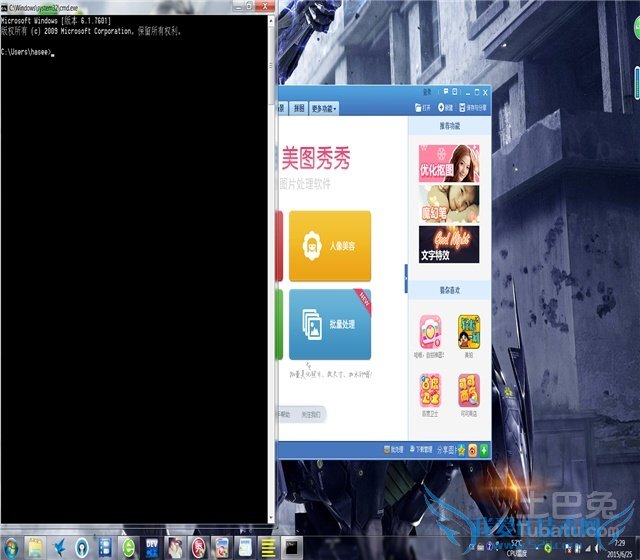Click the skin/settings icon in Meitu title bar
The height and width of the screenshot is (560, 640).
[455, 92]
